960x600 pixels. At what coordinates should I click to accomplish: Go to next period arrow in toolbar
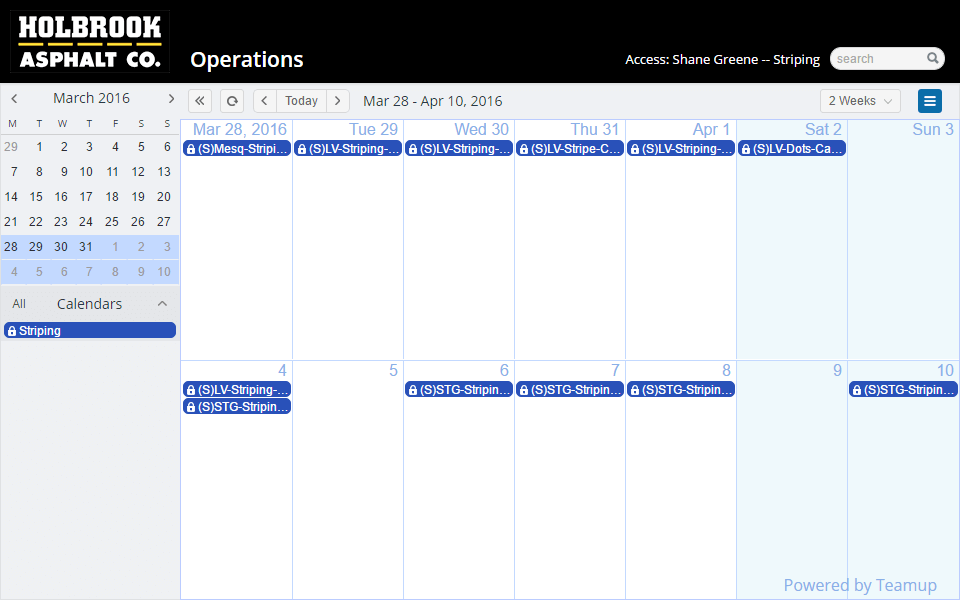click(338, 101)
